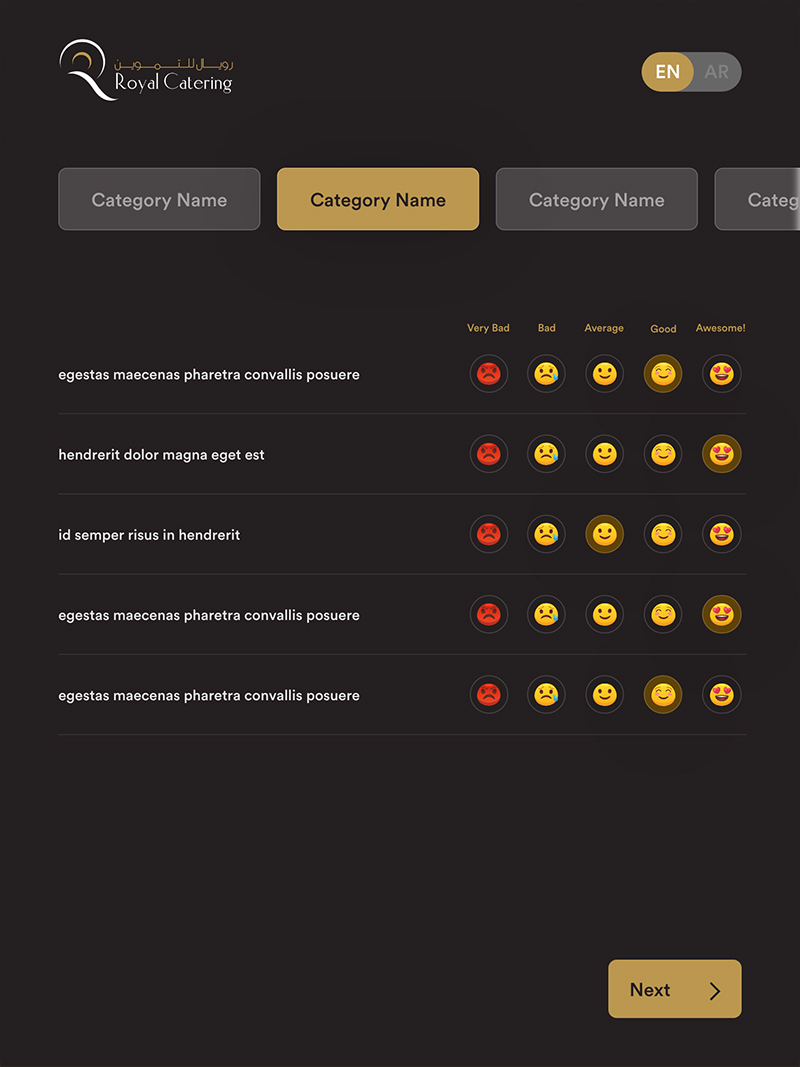Open the partially visible category tab at edge
The height and width of the screenshot is (1067, 800).
[x=760, y=199]
